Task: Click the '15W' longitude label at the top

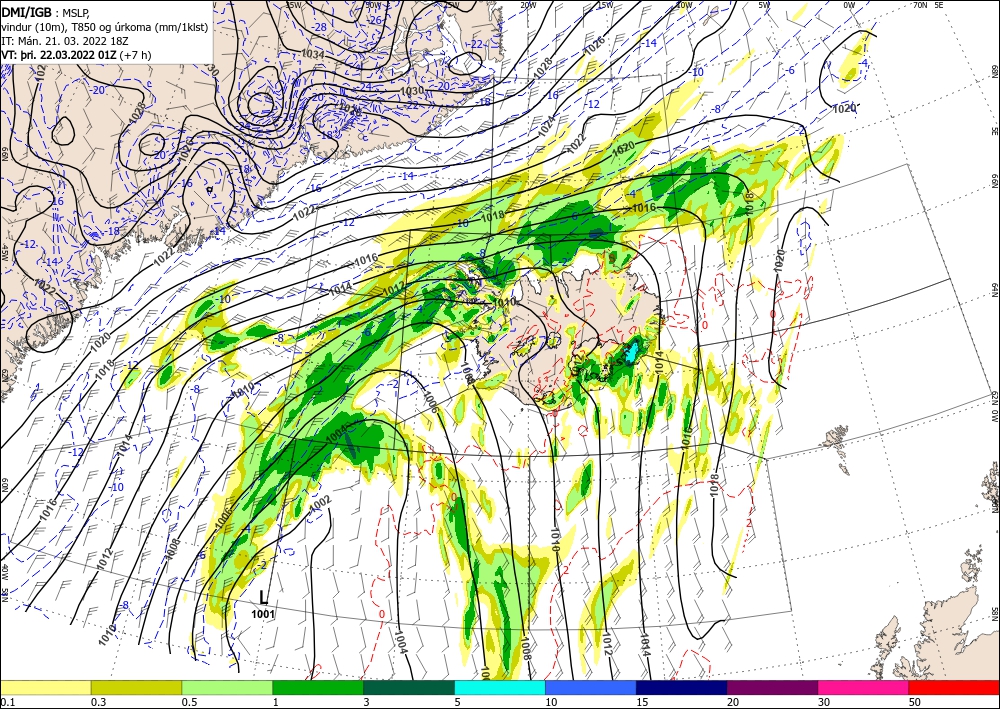Action: pyautogui.click(x=605, y=5)
